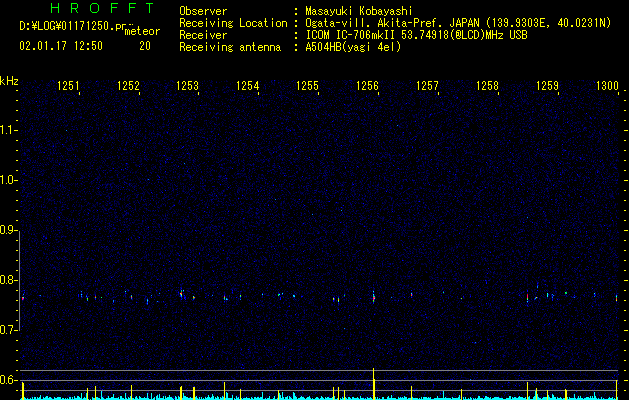Click the 0.9 kHz frequency tick label
Image resolution: width=629 pixels, height=400 pixels.
9,230
